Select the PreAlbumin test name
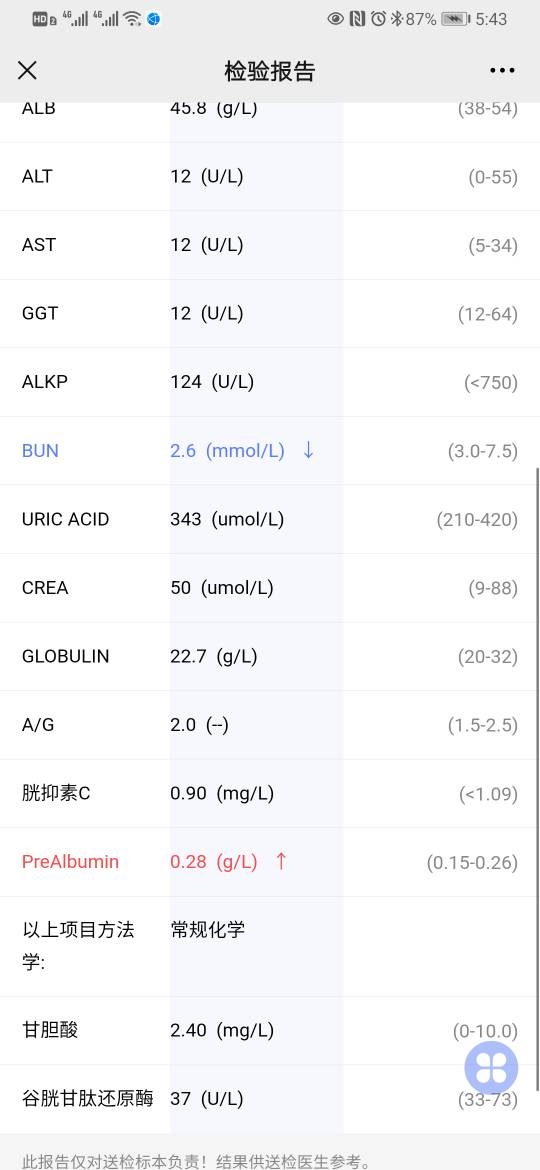This screenshot has width=540, height=1170. (70, 862)
